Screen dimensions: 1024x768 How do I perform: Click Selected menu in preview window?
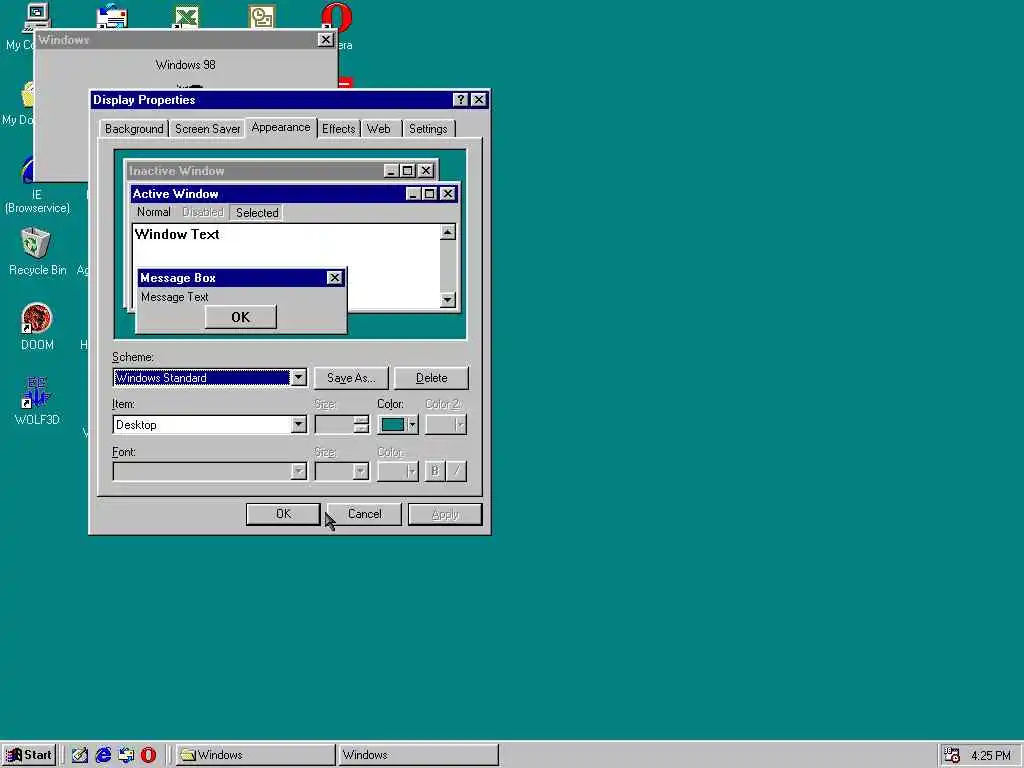pos(257,212)
